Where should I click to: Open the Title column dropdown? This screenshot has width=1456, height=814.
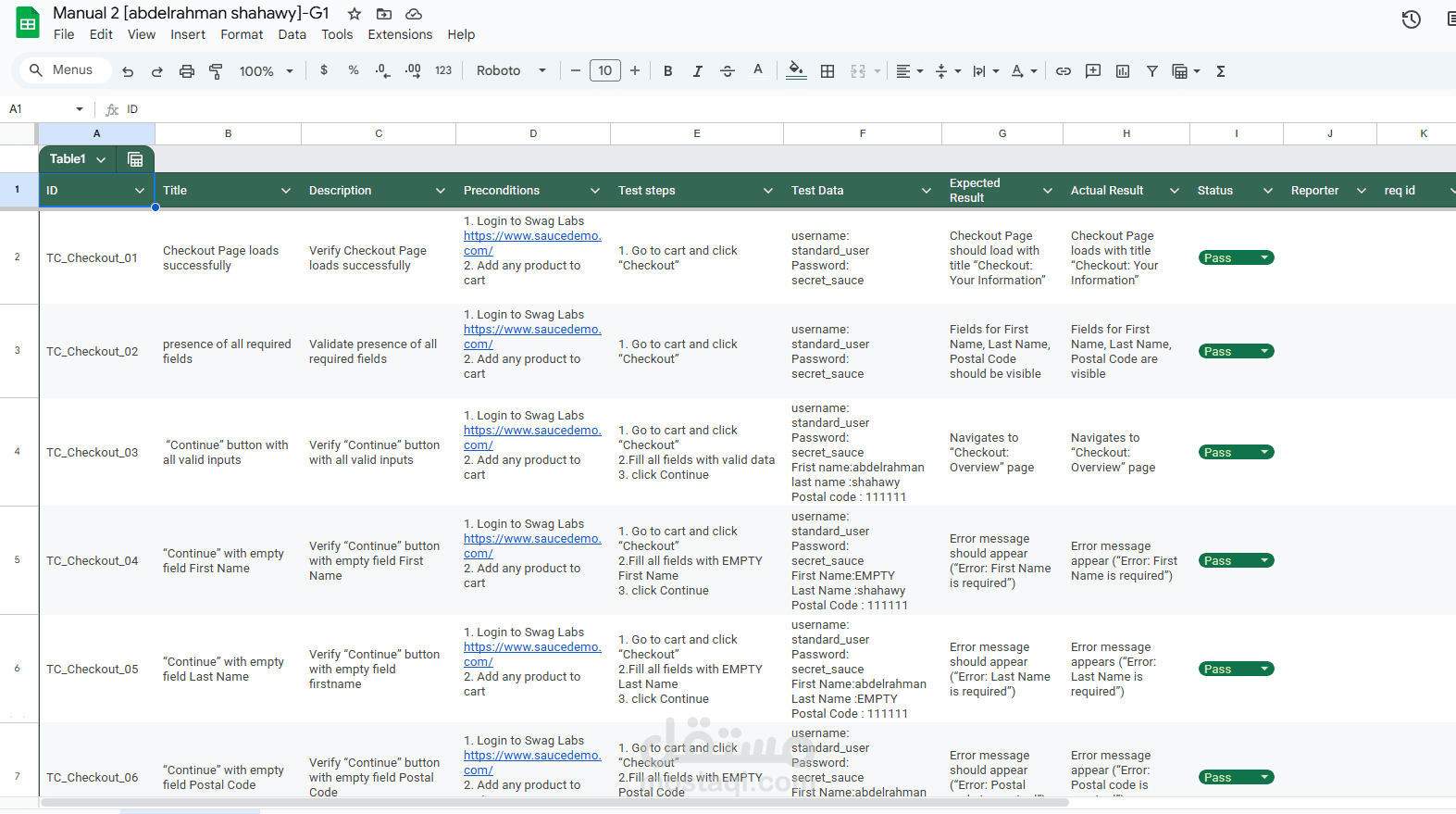(x=286, y=191)
